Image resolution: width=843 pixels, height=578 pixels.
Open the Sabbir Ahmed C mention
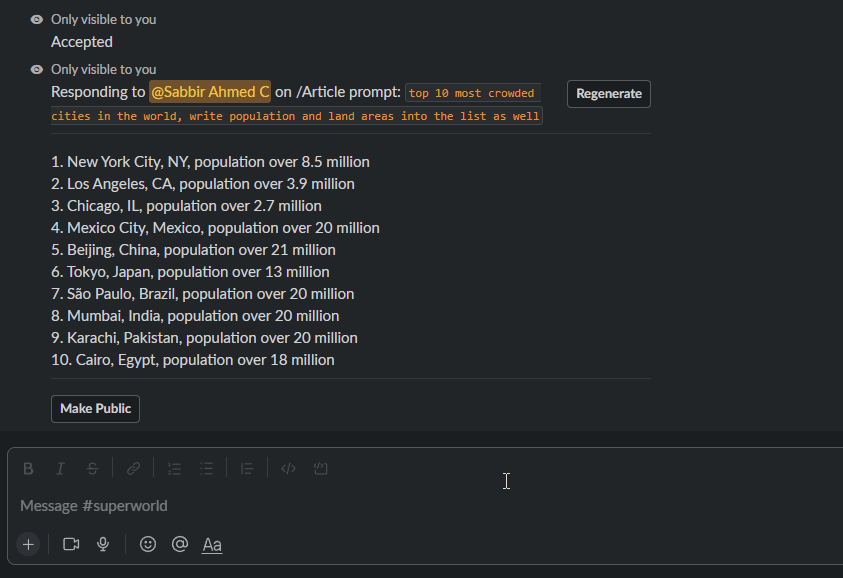pyautogui.click(x=209, y=91)
